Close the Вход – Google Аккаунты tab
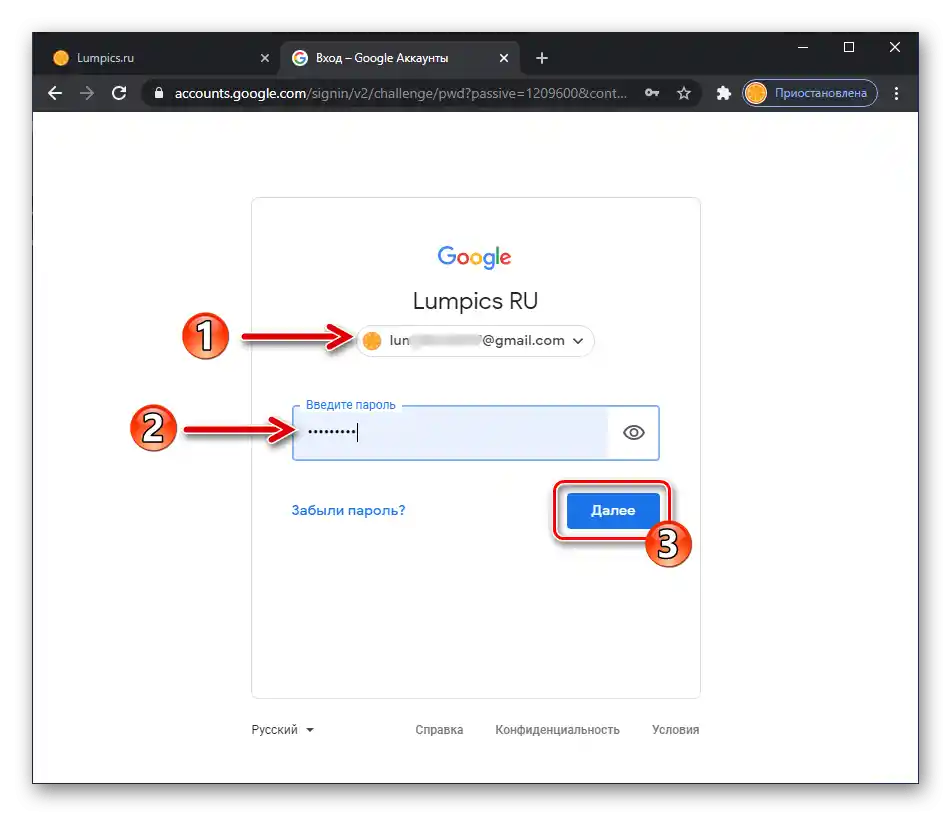Viewport: 951px width, 816px height. pyautogui.click(x=504, y=58)
